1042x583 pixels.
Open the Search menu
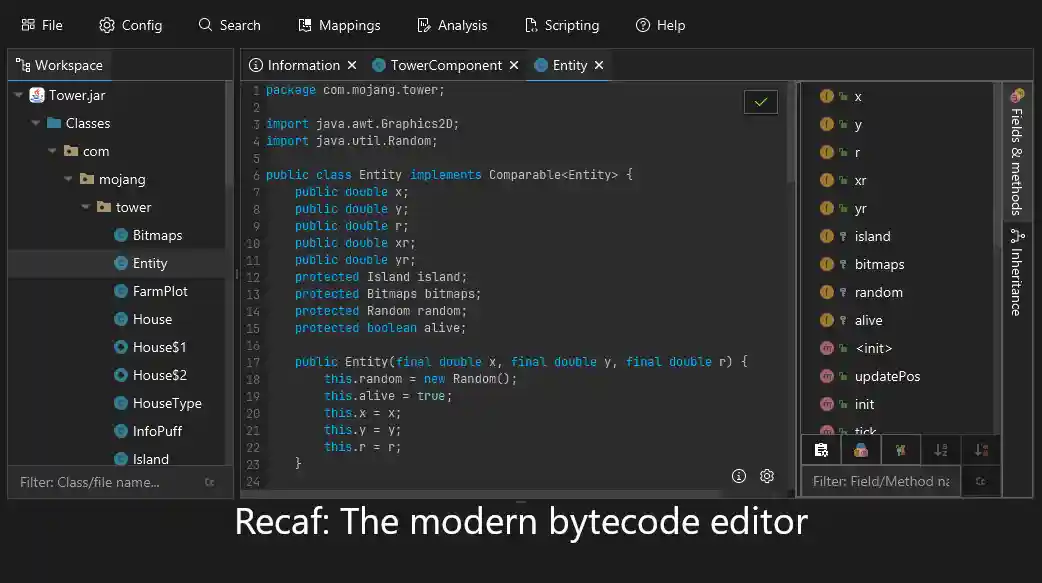229,25
